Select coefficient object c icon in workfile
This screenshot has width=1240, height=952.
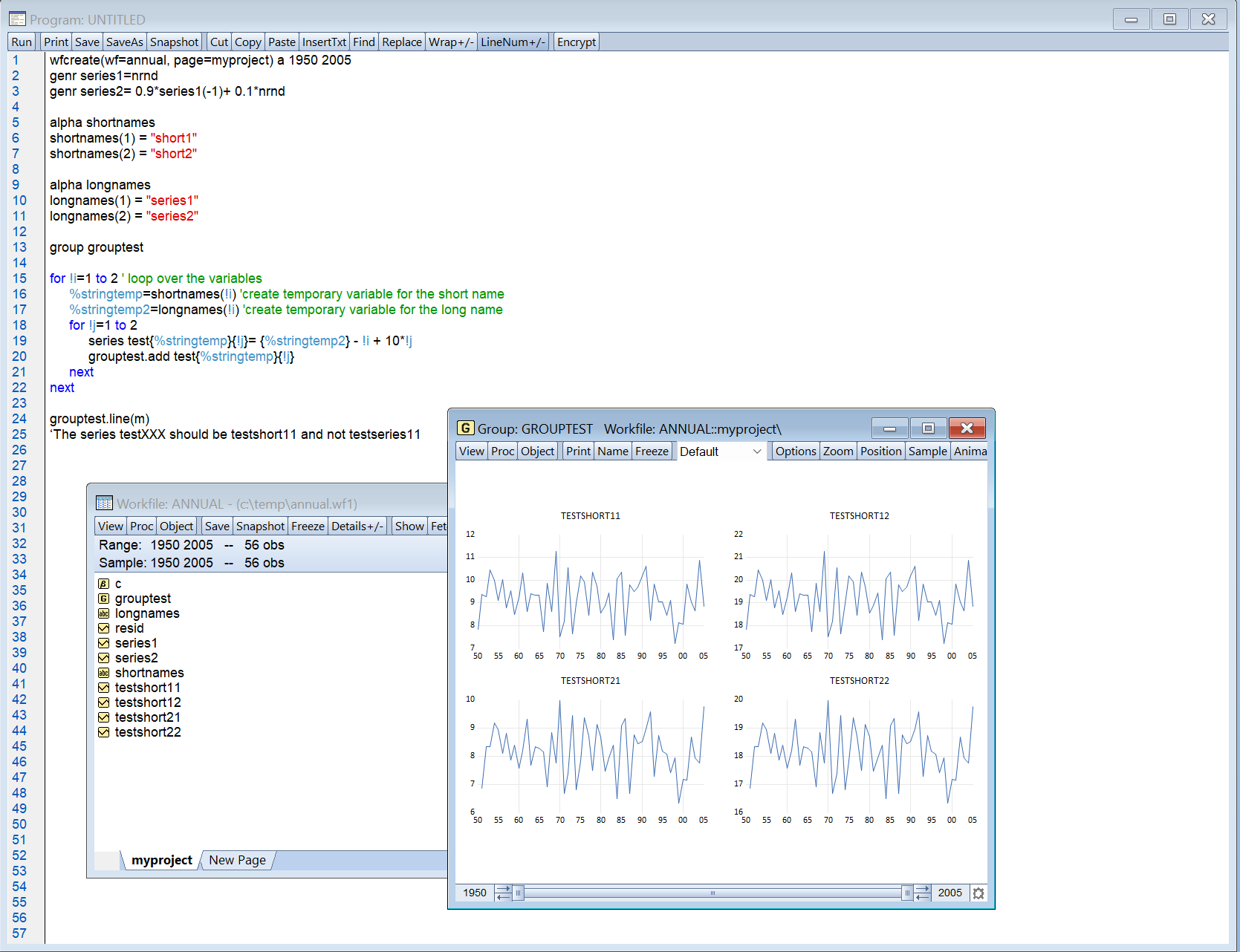103,584
